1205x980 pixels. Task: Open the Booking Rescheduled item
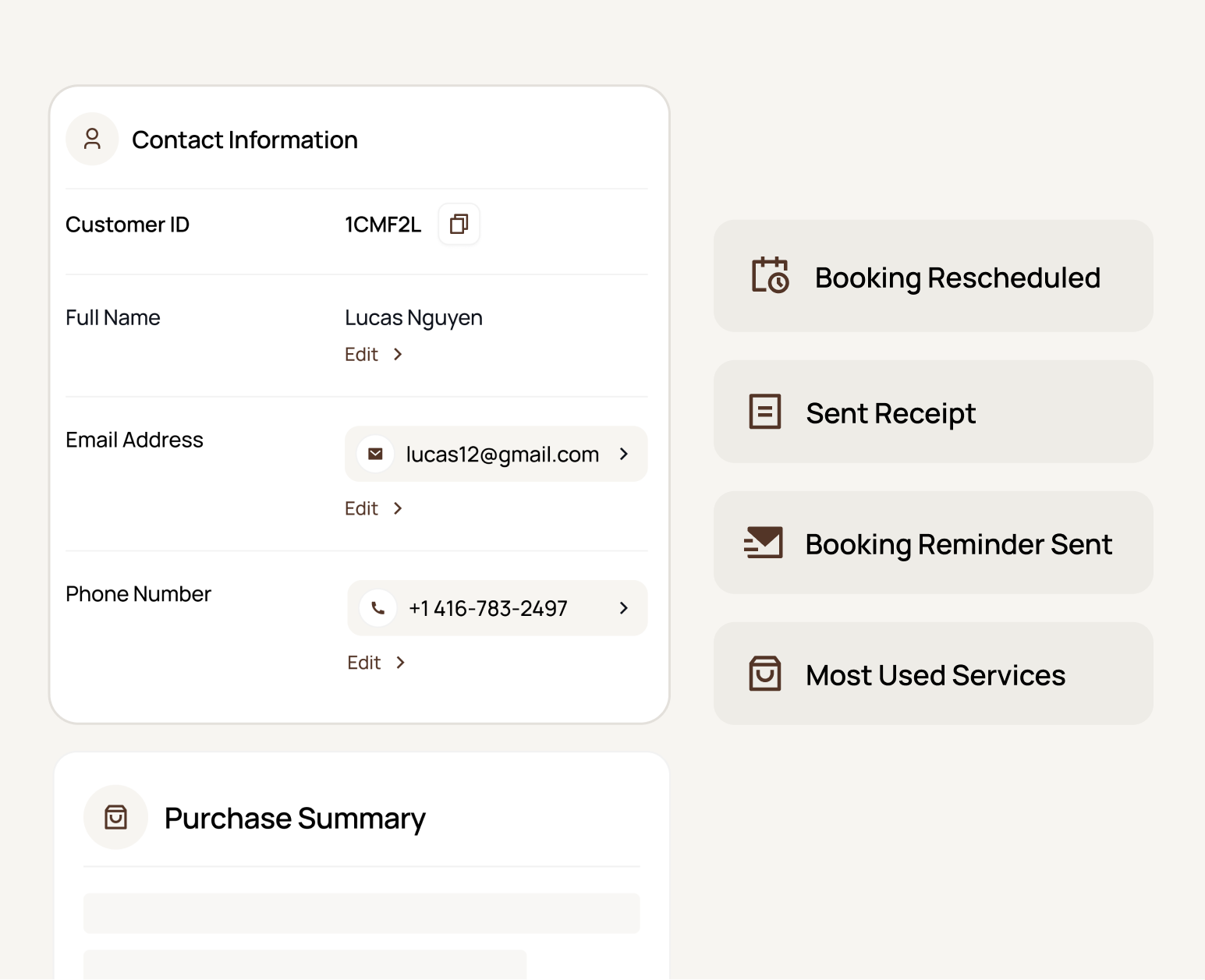(x=933, y=276)
